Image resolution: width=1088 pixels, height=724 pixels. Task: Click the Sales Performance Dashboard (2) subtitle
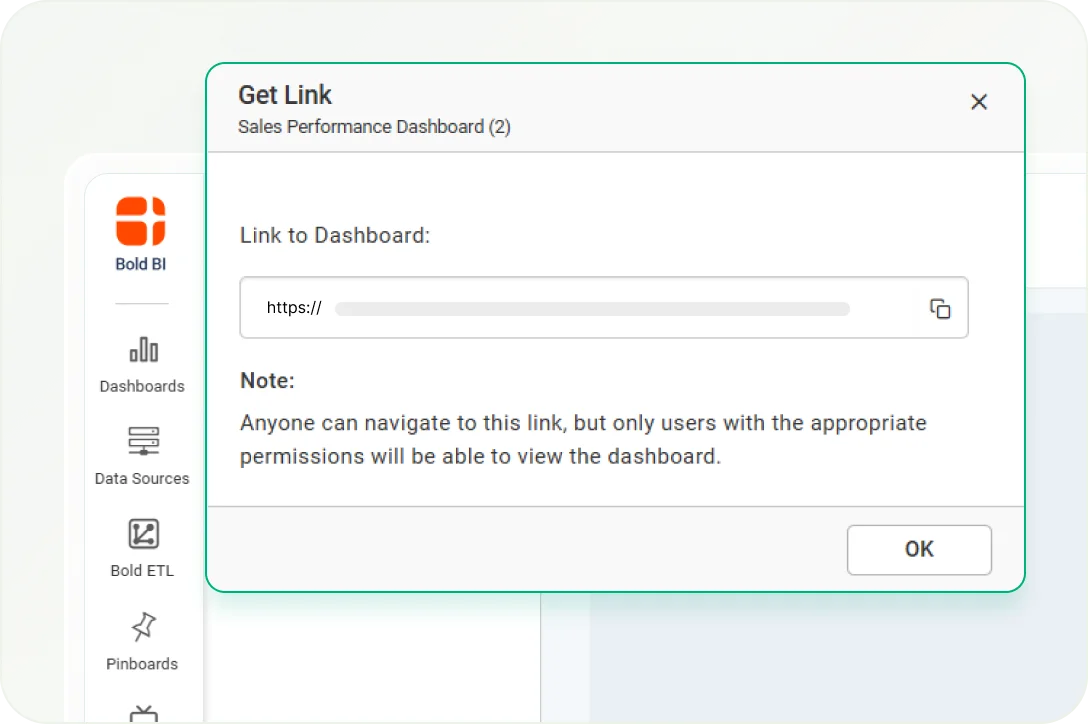(374, 127)
